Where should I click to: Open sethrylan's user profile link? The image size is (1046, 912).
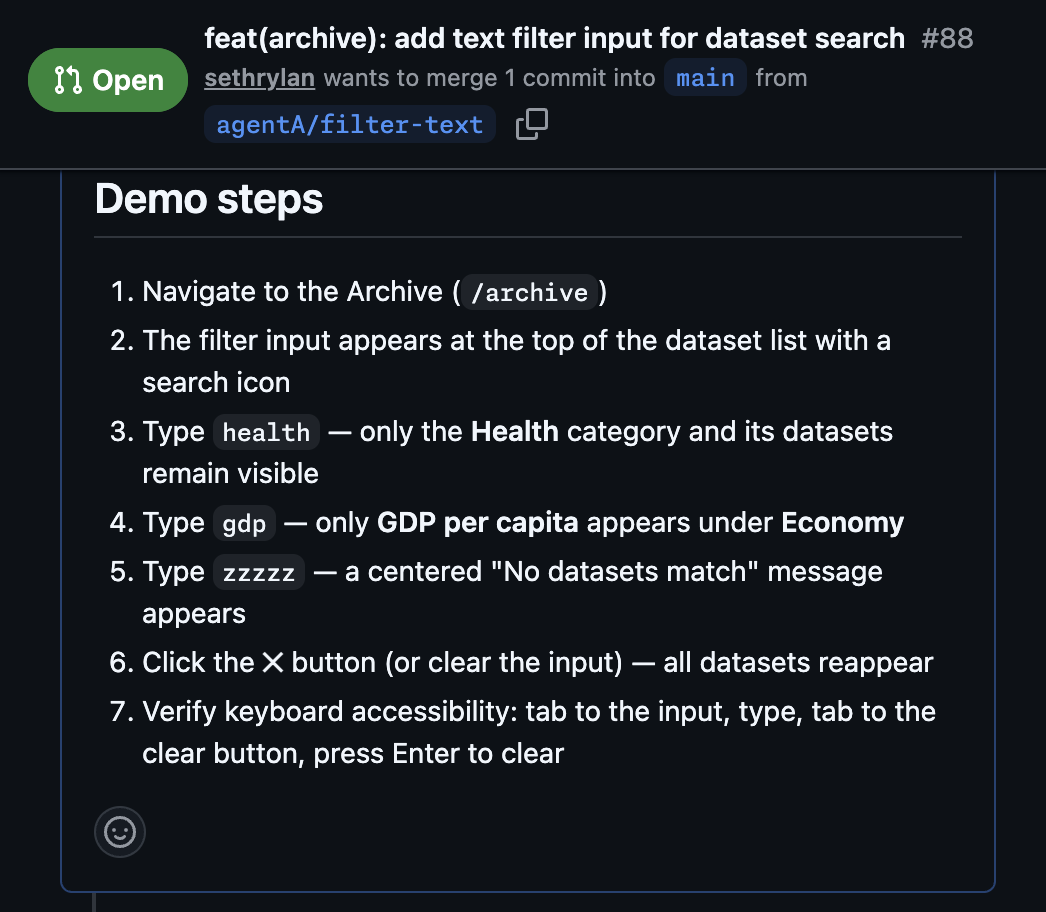(259, 77)
